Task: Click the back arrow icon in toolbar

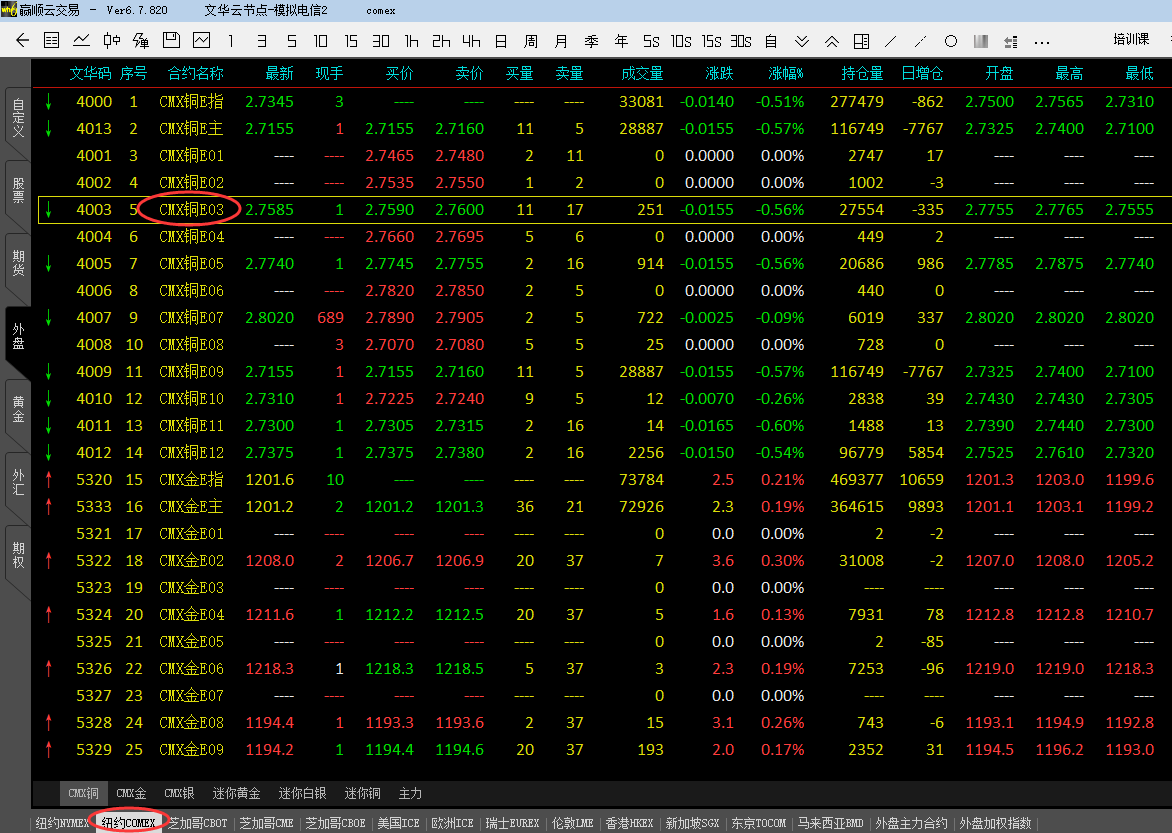Action: (23, 41)
